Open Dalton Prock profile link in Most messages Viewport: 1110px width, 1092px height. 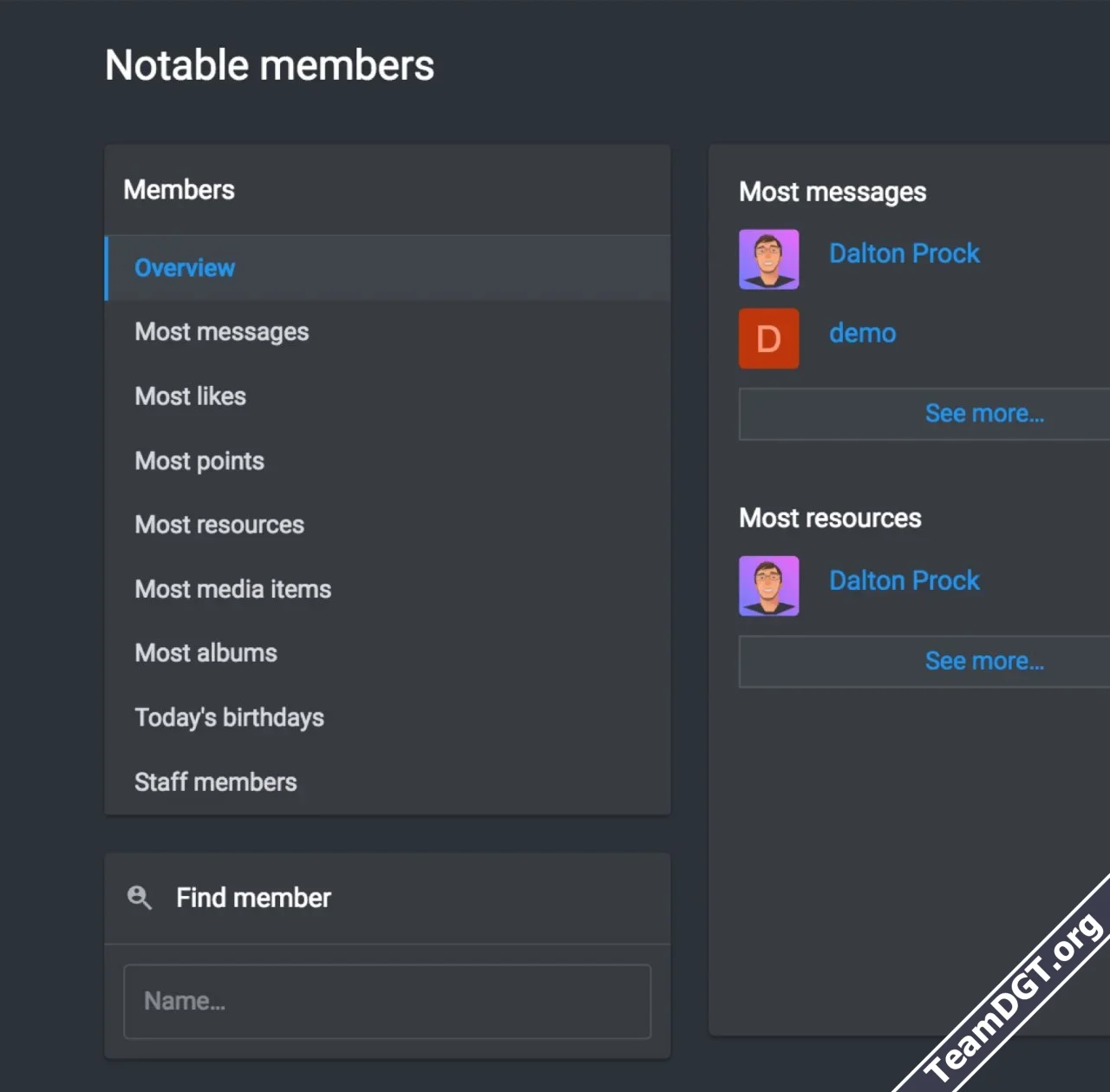904,253
